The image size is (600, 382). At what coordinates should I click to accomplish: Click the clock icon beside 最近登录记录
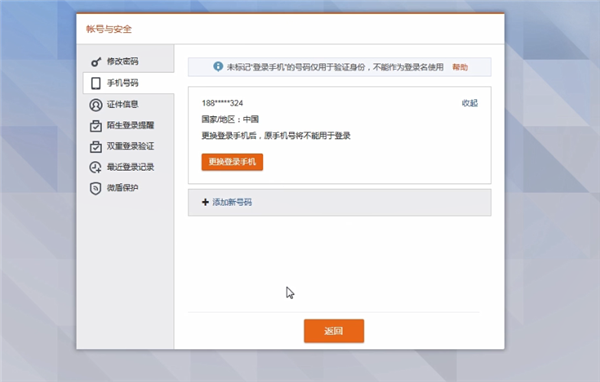click(x=96, y=167)
